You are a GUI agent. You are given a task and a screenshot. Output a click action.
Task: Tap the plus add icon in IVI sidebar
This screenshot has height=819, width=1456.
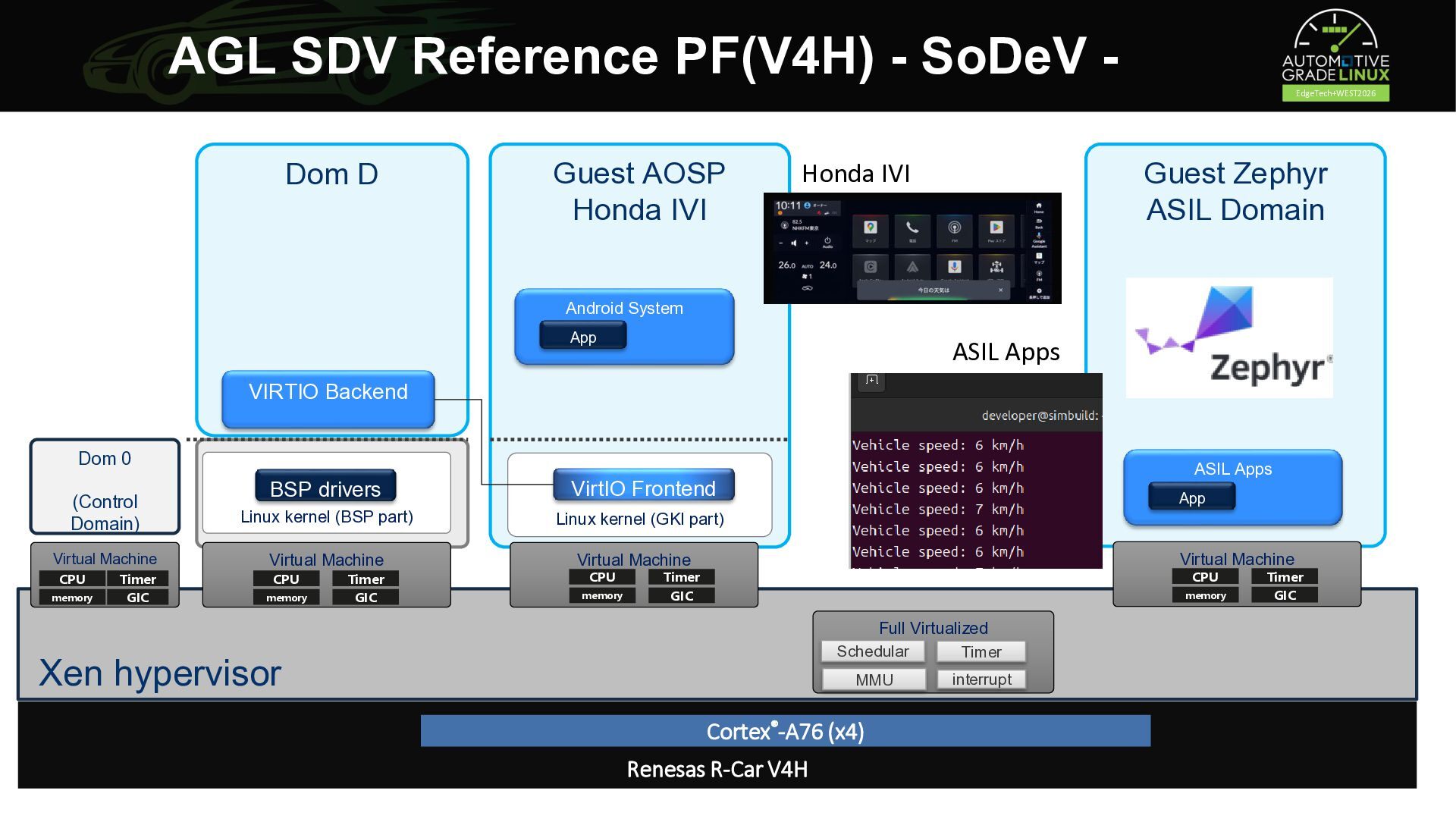coord(1039,292)
